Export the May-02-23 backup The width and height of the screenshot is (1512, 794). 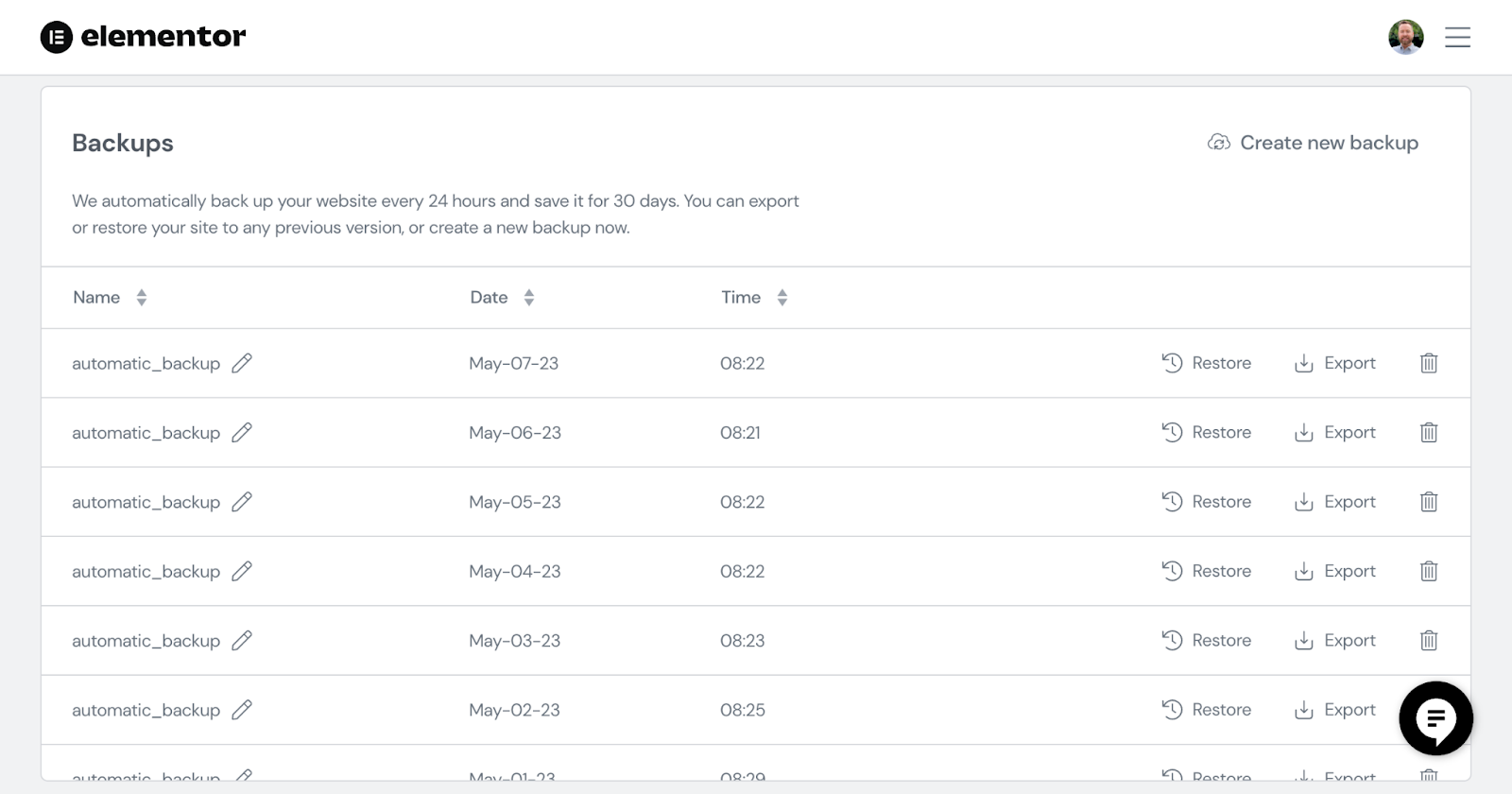(x=1334, y=710)
